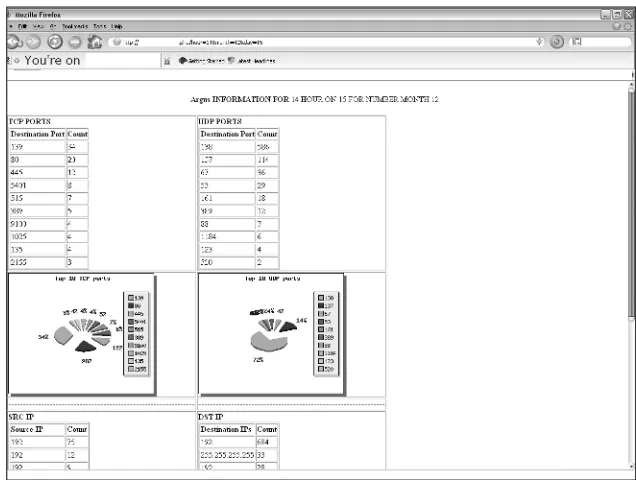The width and height of the screenshot is (636, 480).
Task: Click the search engine icon in search box
Action: pyautogui.click(x=576, y=42)
